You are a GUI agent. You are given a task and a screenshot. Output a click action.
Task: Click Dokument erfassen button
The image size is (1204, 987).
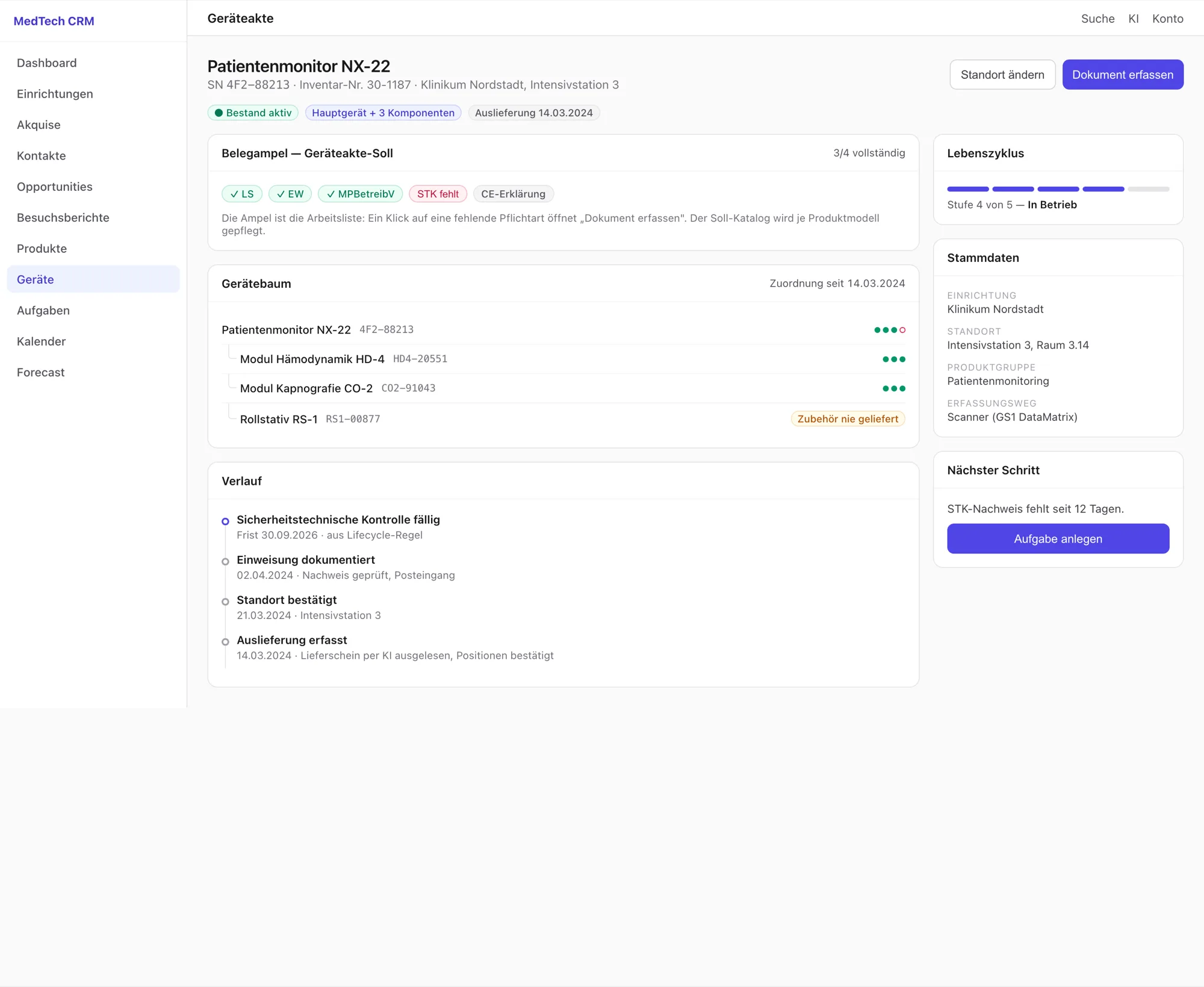(x=1123, y=75)
